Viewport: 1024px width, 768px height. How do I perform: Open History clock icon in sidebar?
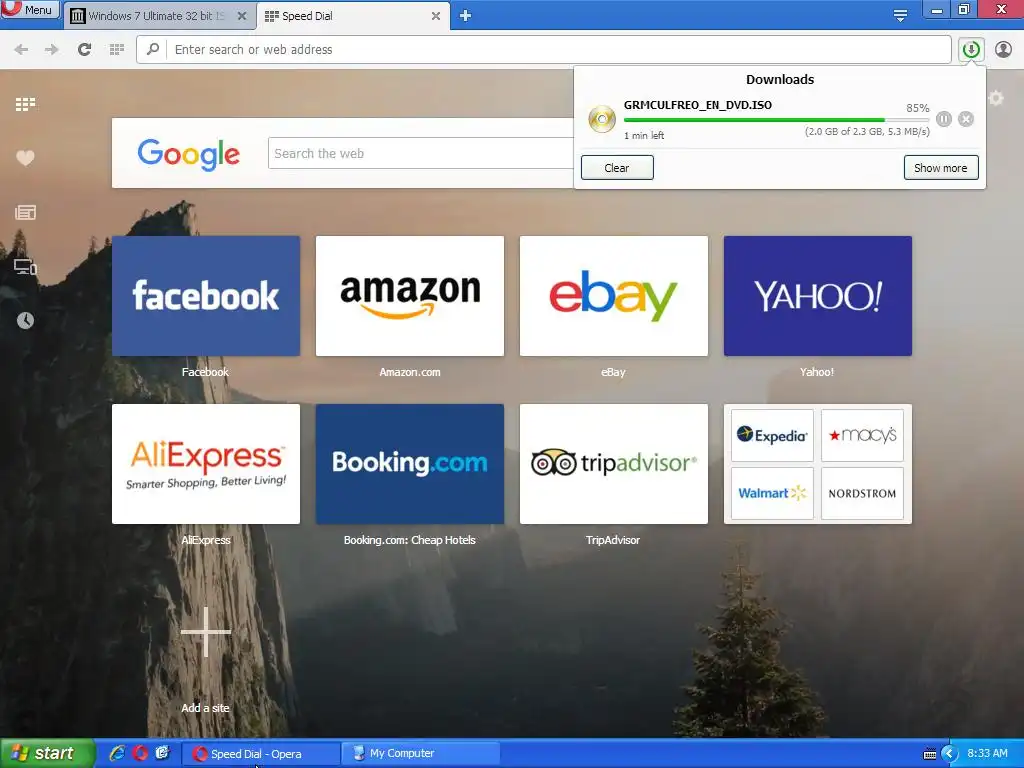click(x=25, y=320)
